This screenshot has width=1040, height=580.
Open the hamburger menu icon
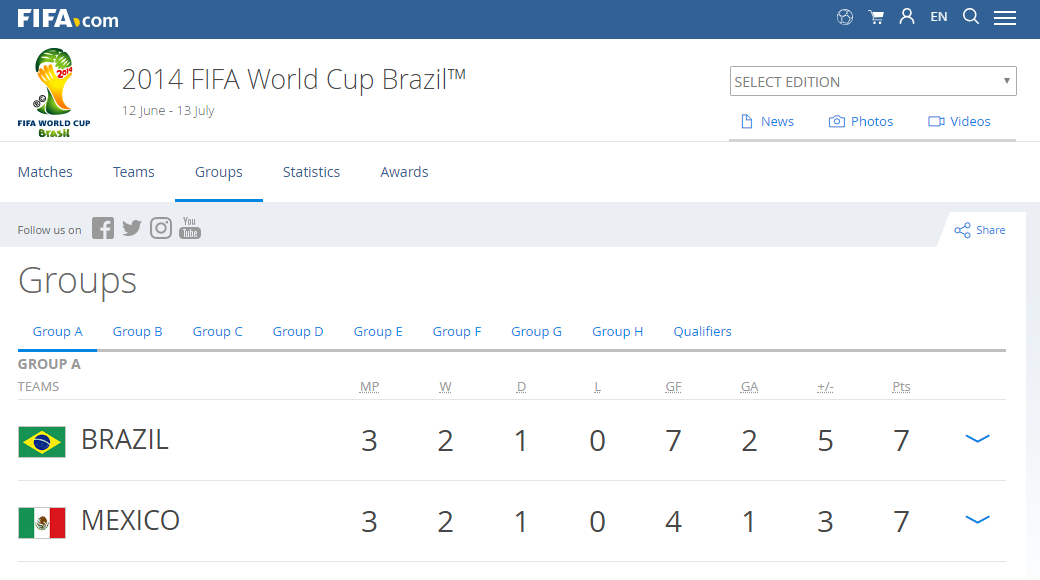pos(1005,18)
